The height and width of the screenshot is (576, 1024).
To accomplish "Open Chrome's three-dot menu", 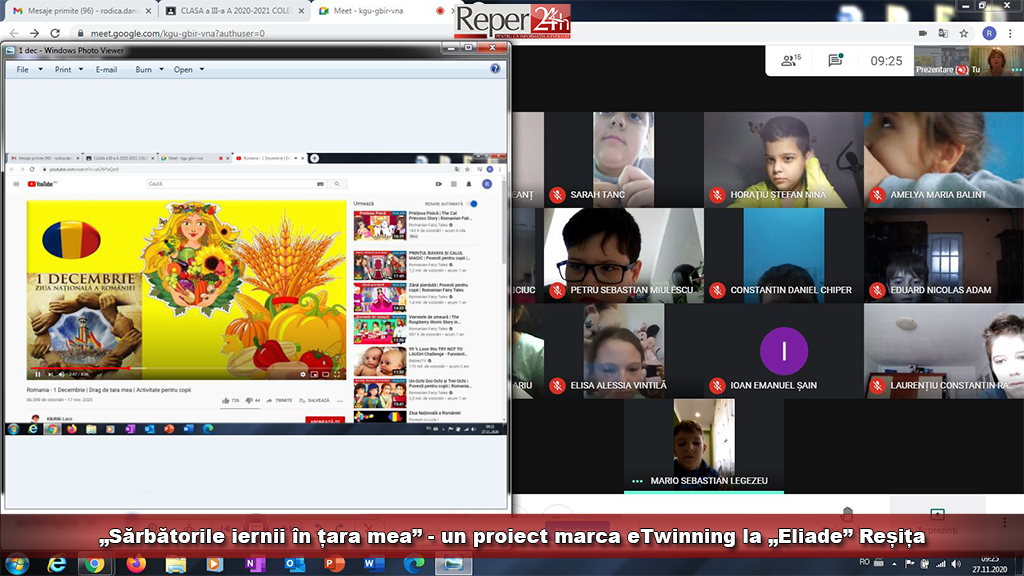I will click(1011, 33).
